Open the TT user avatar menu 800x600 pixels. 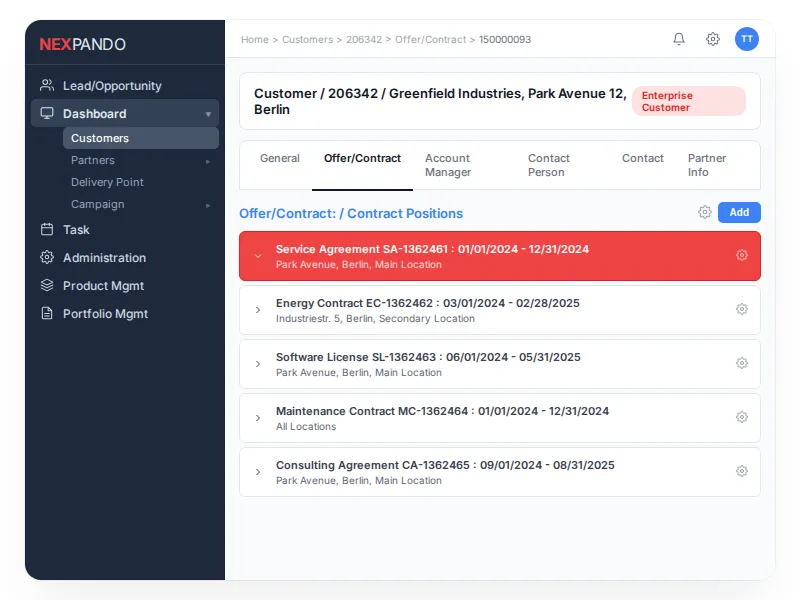tap(746, 39)
